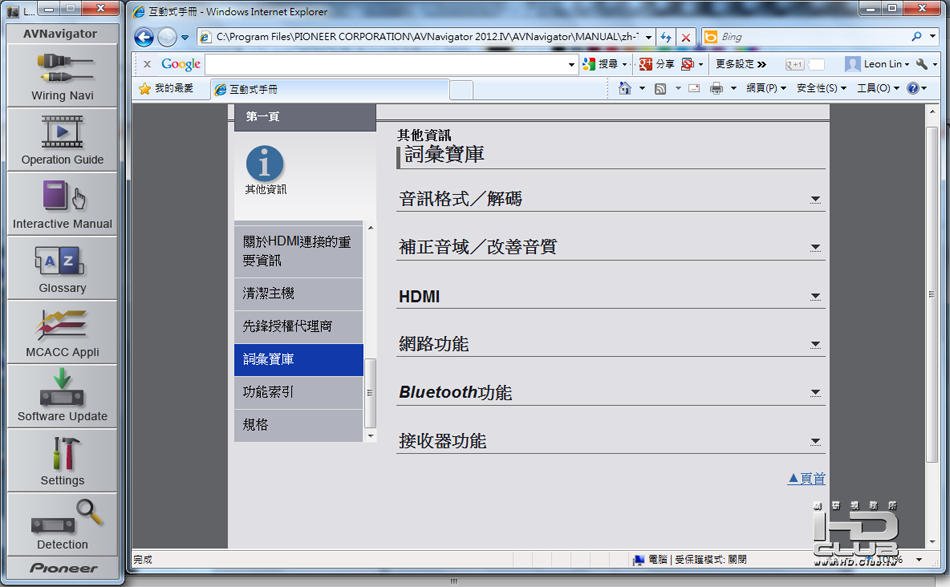The width and height of the screenshot is (950, 587).
Task: Click 更多設定 on Google toolbar
Action: (740, 64)
